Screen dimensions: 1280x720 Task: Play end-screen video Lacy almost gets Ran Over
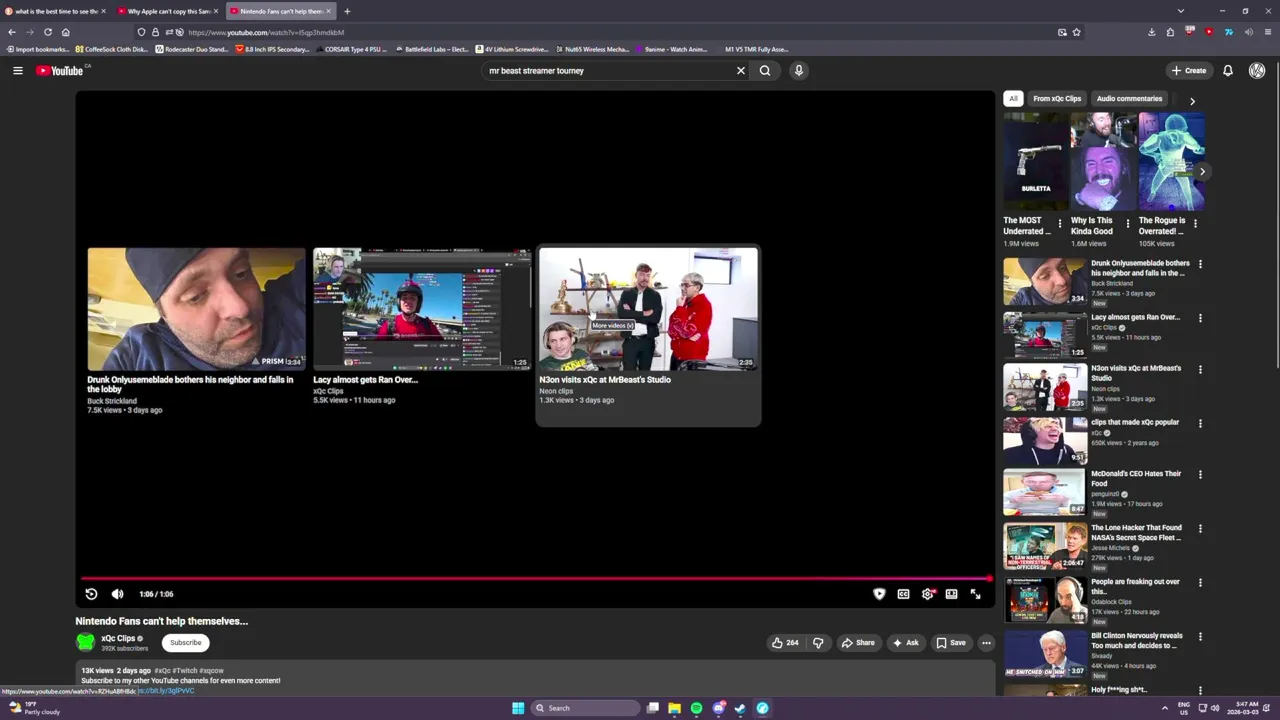click(422, 309)
